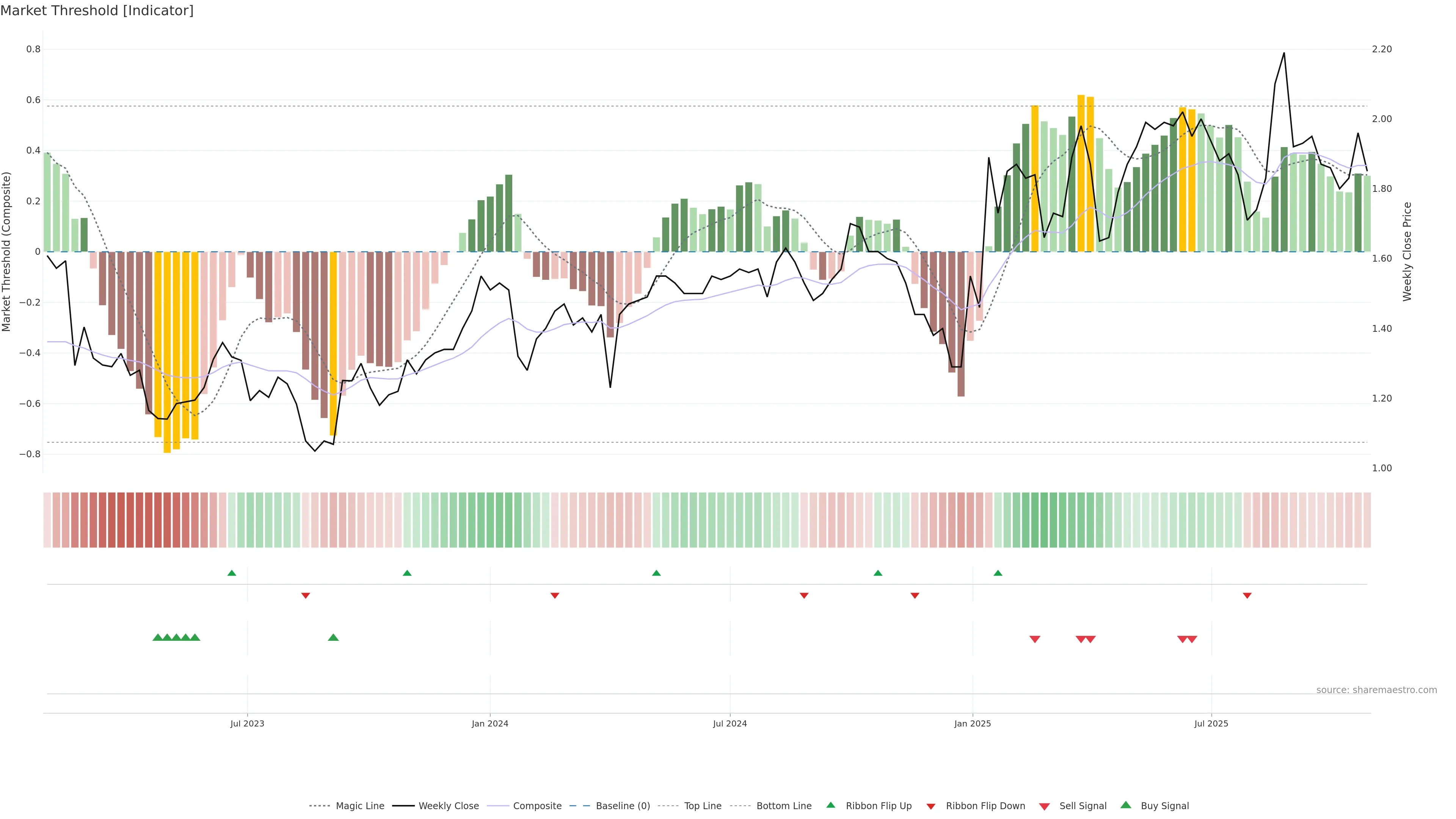Click the ribbon flip down marker after July 2025

(x=1247, y=596)
